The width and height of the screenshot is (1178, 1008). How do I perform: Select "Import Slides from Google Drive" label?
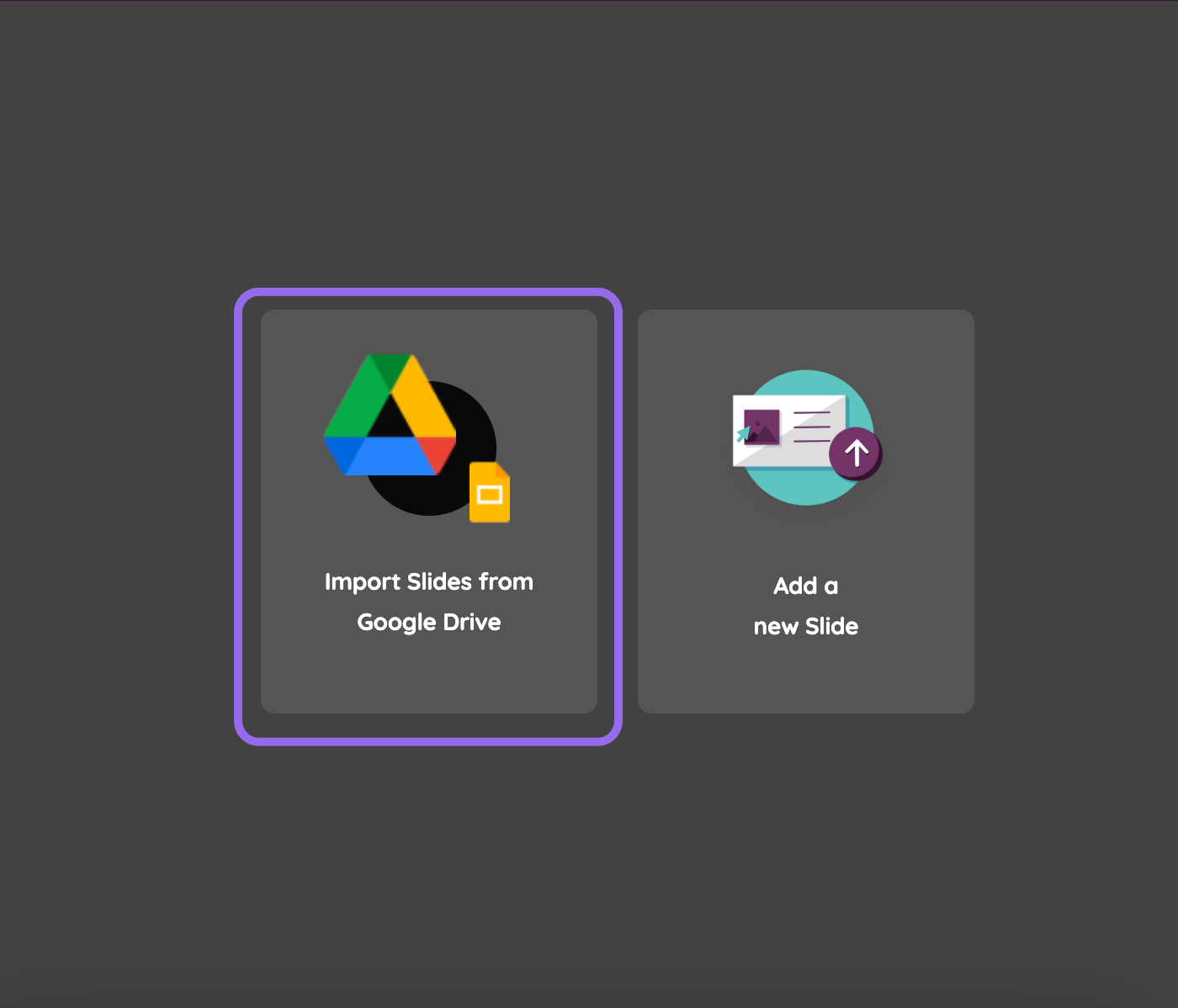pos(429,602)
